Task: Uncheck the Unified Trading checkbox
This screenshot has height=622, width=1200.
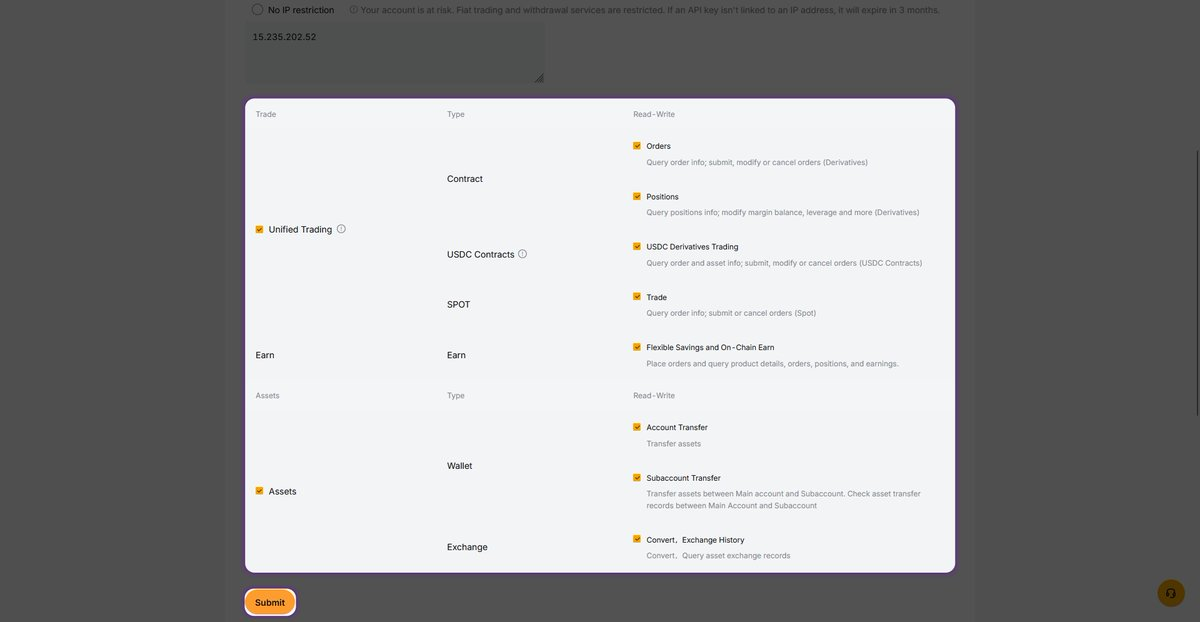Action: (260, 229)
